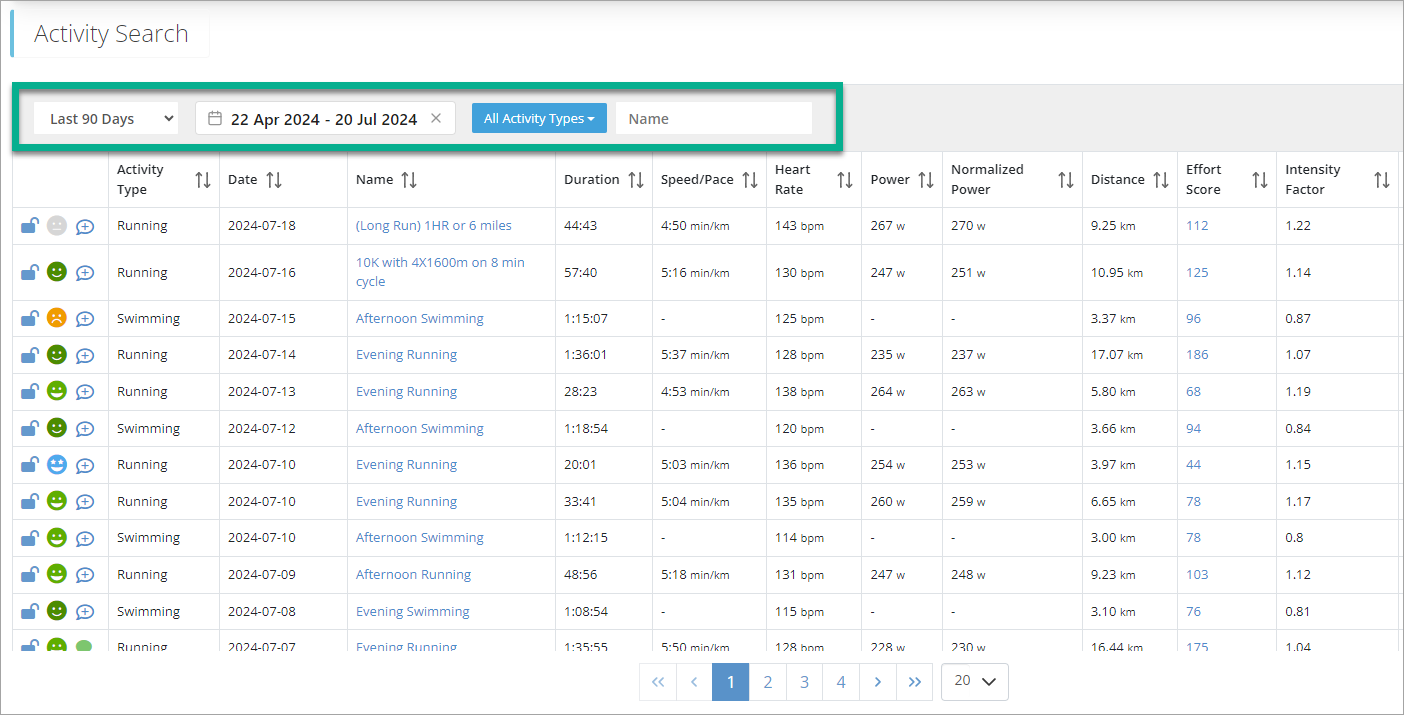Sort by Speed/Pace column
This screenshot has height=715, width=1404.
(750, 180)
